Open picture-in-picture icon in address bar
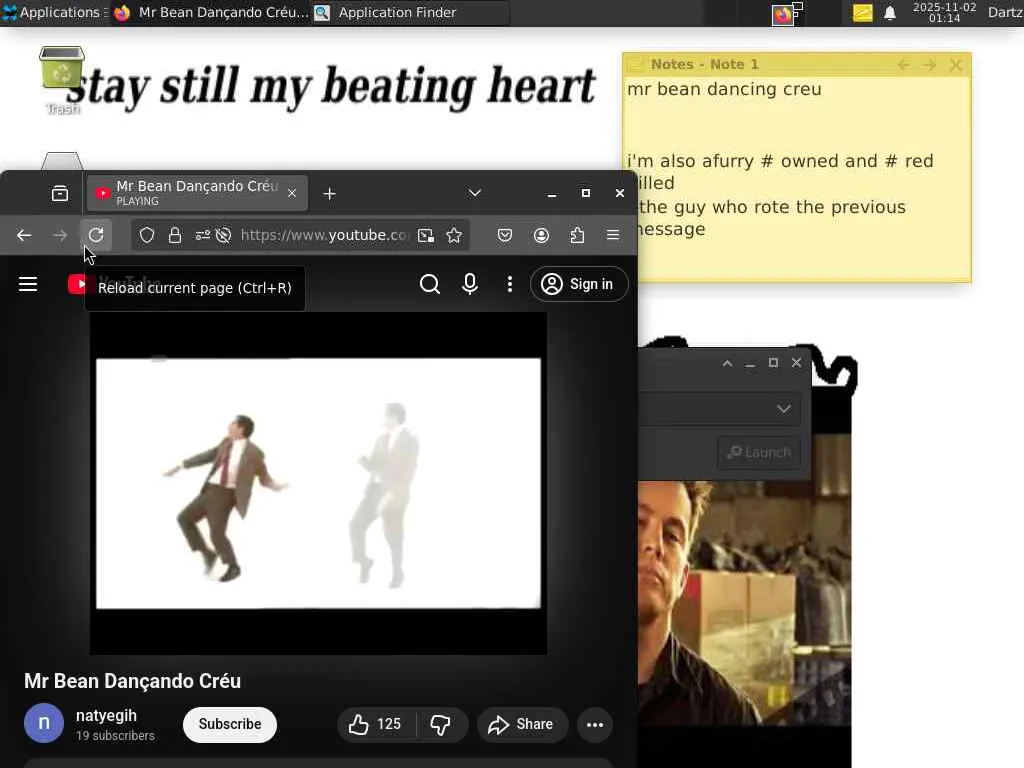 [426, 236]
